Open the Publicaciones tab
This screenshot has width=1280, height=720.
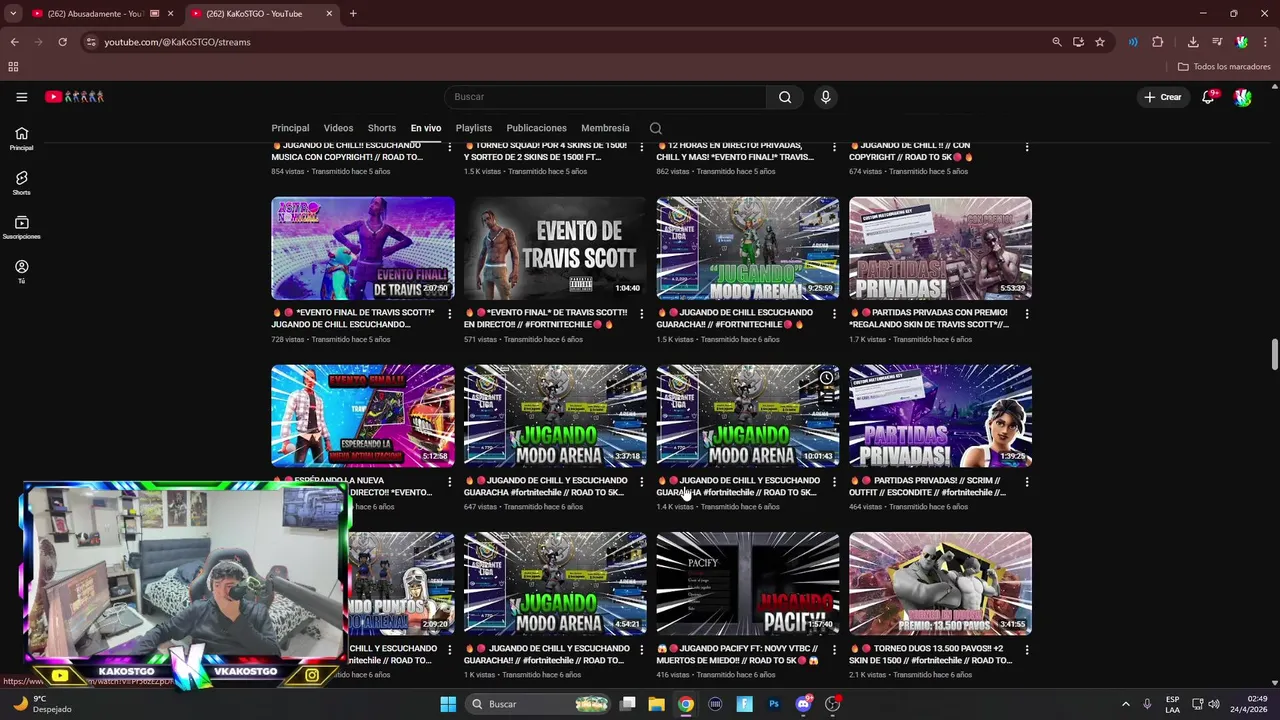pos(537,128)
